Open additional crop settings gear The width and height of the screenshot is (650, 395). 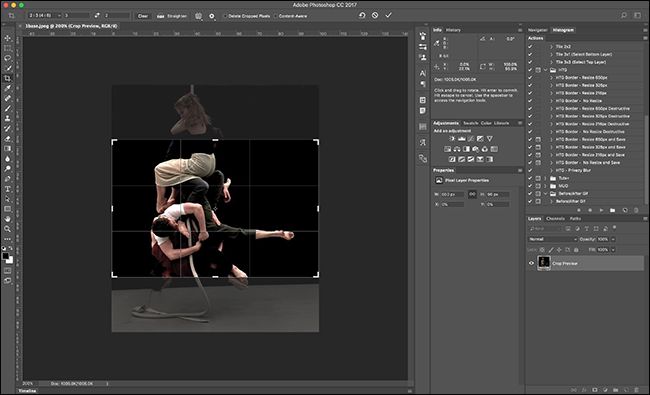212,16
